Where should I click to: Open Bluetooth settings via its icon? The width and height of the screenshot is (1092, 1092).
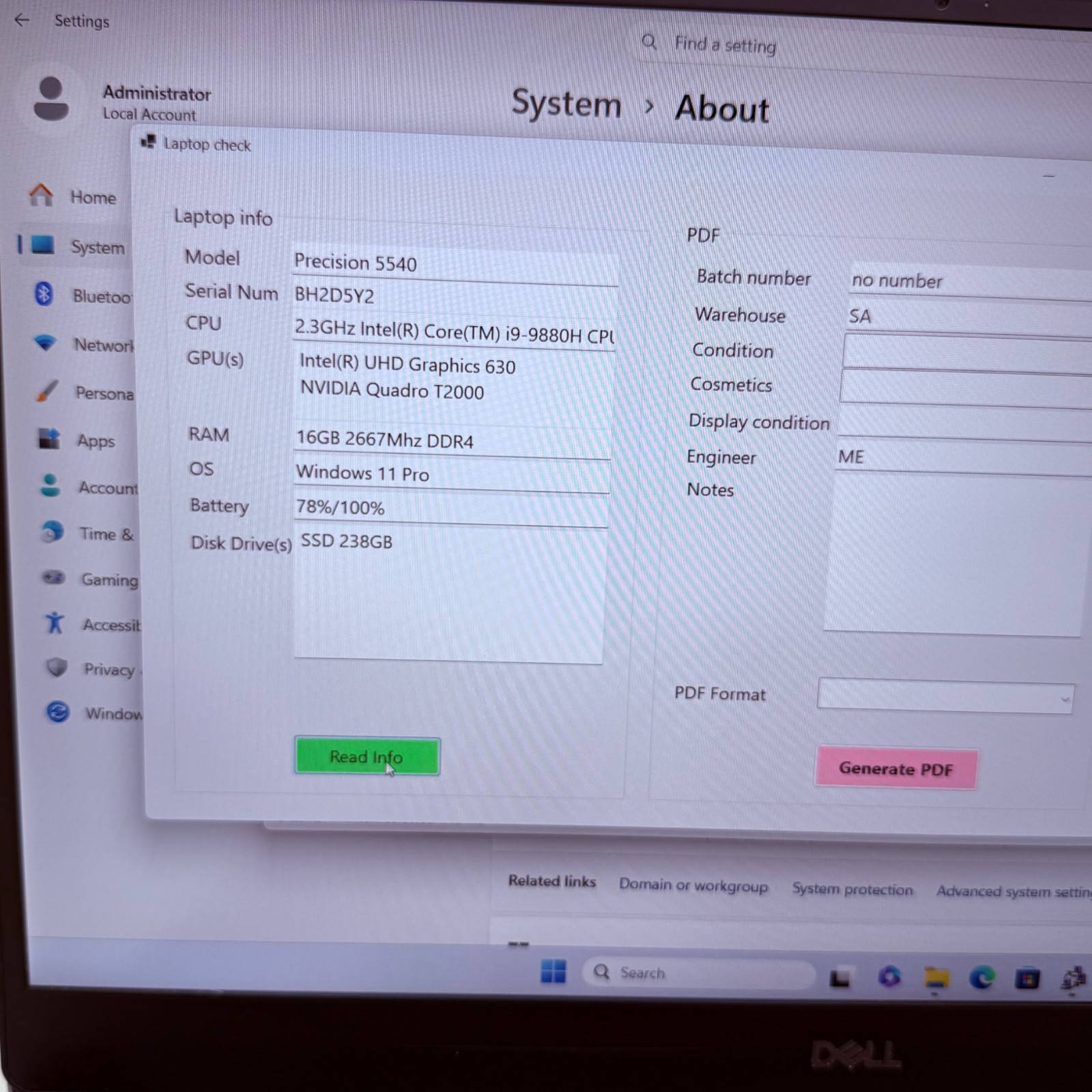(44, 294)
